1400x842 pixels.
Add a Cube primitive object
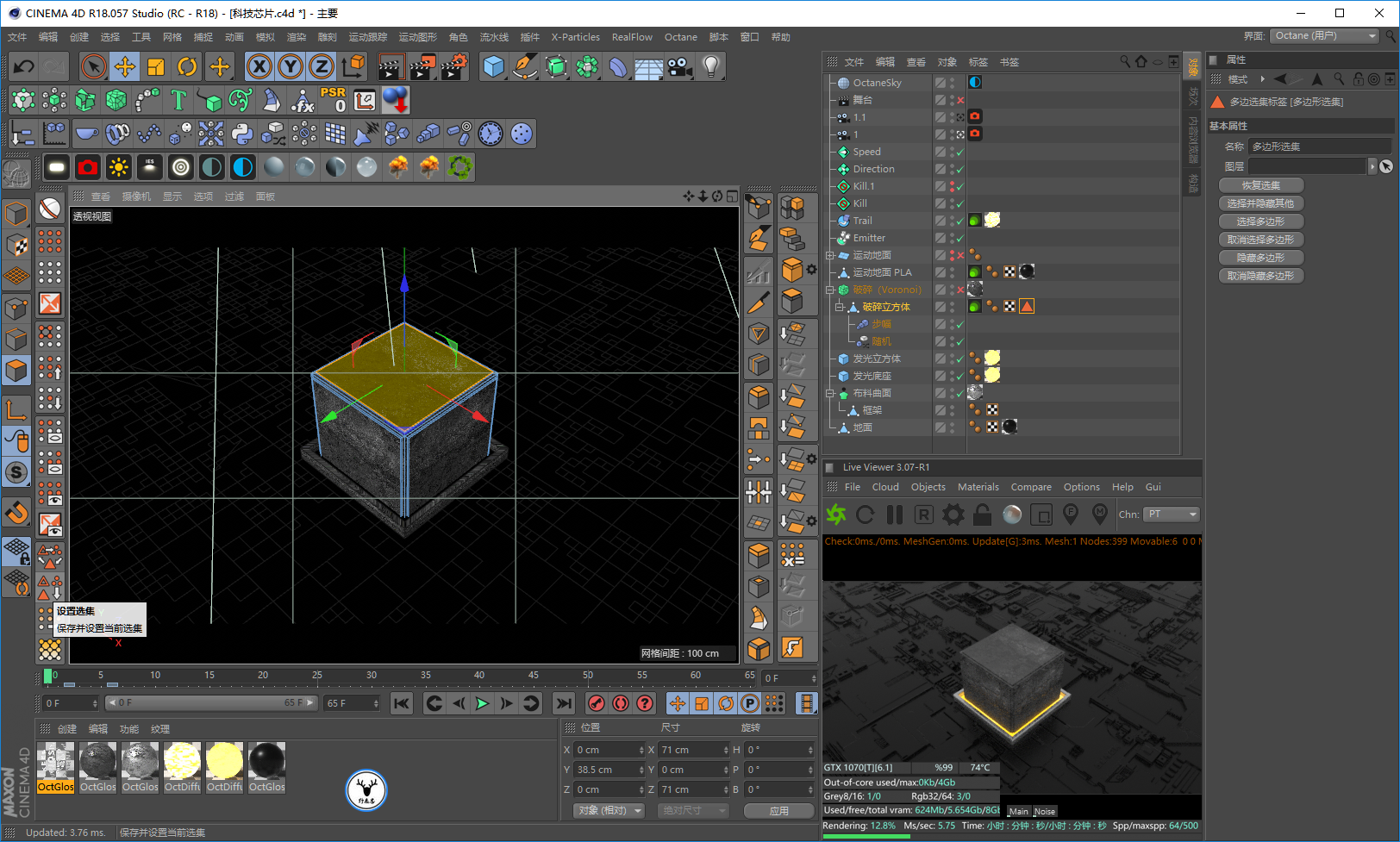(x=494, y=66)
